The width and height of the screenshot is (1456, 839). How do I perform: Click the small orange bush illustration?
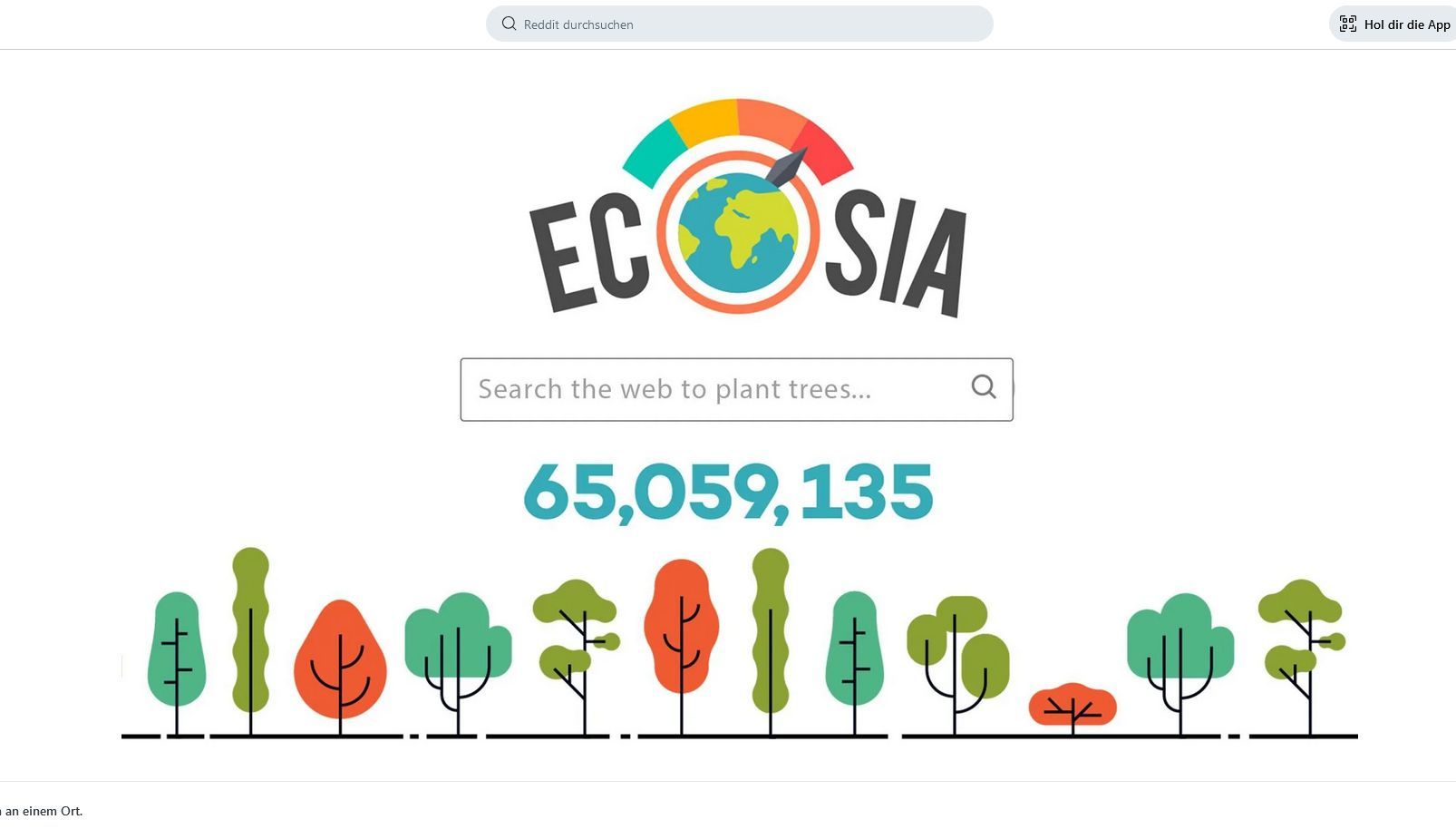click(1073, 705)
